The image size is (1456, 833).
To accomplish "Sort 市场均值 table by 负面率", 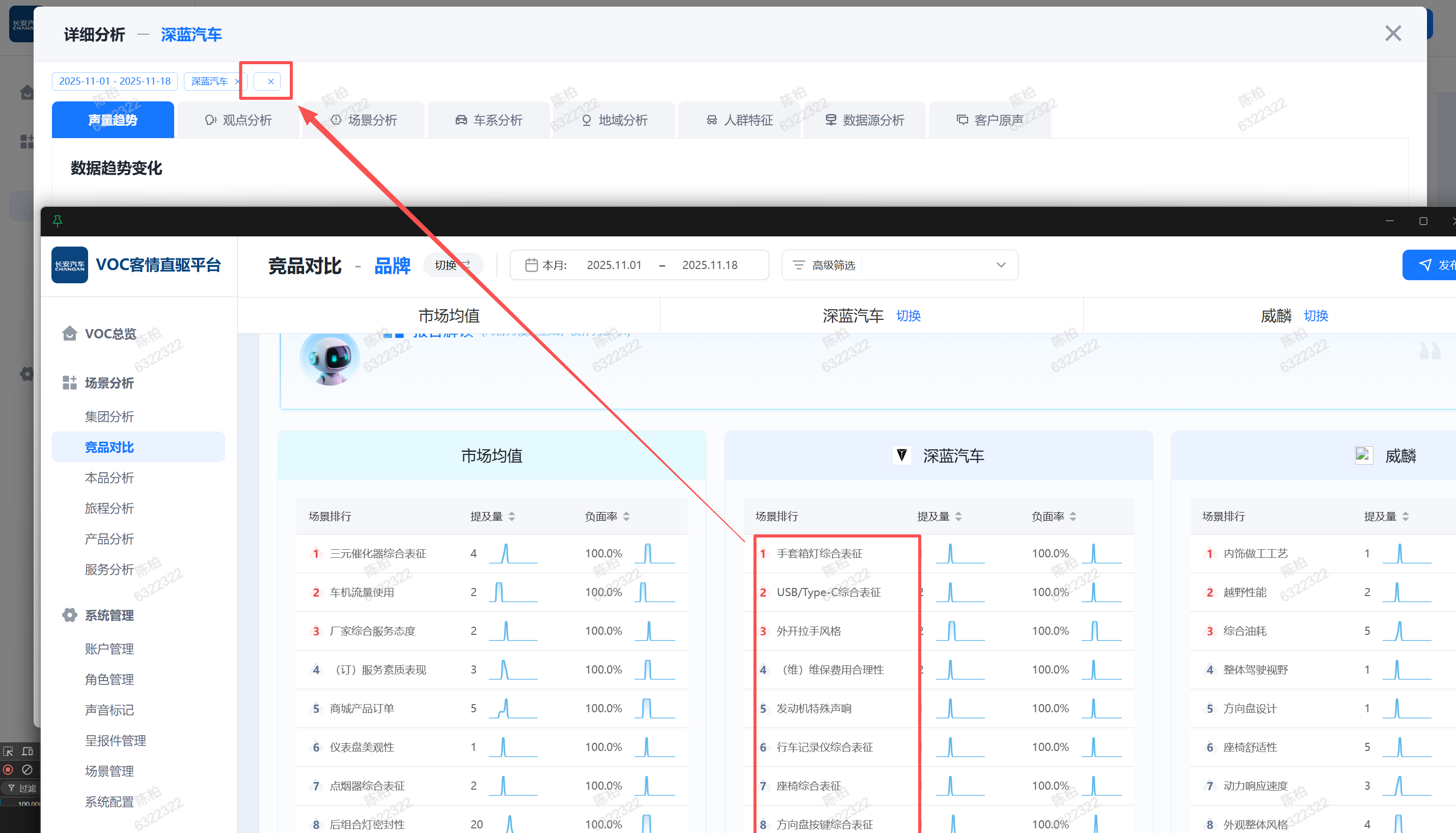I will pos(626,516).
